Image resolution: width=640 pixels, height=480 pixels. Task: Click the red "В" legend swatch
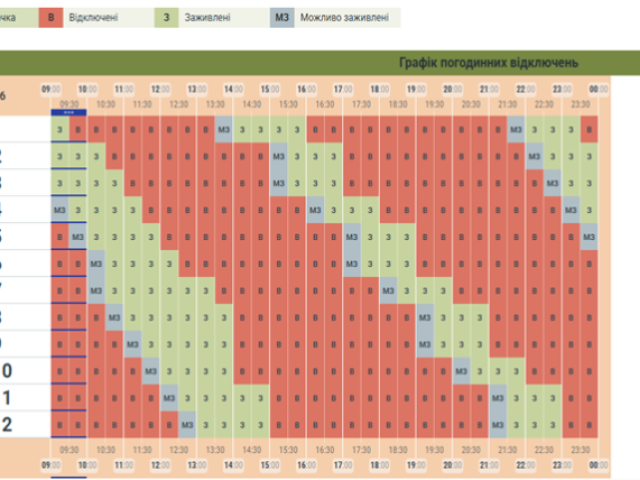tap(53, 17)
